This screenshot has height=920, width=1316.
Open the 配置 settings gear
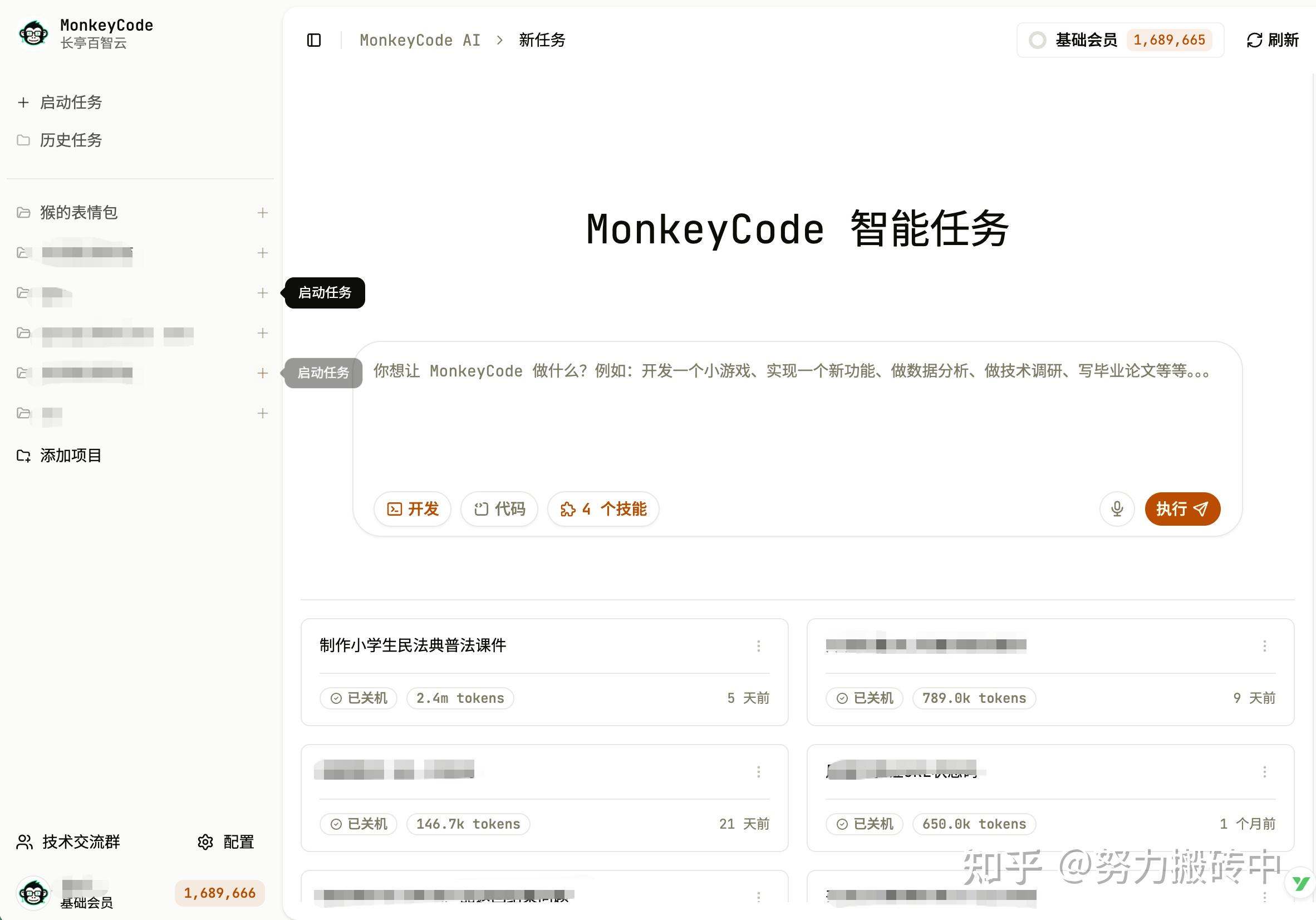(x=226, y=841)
